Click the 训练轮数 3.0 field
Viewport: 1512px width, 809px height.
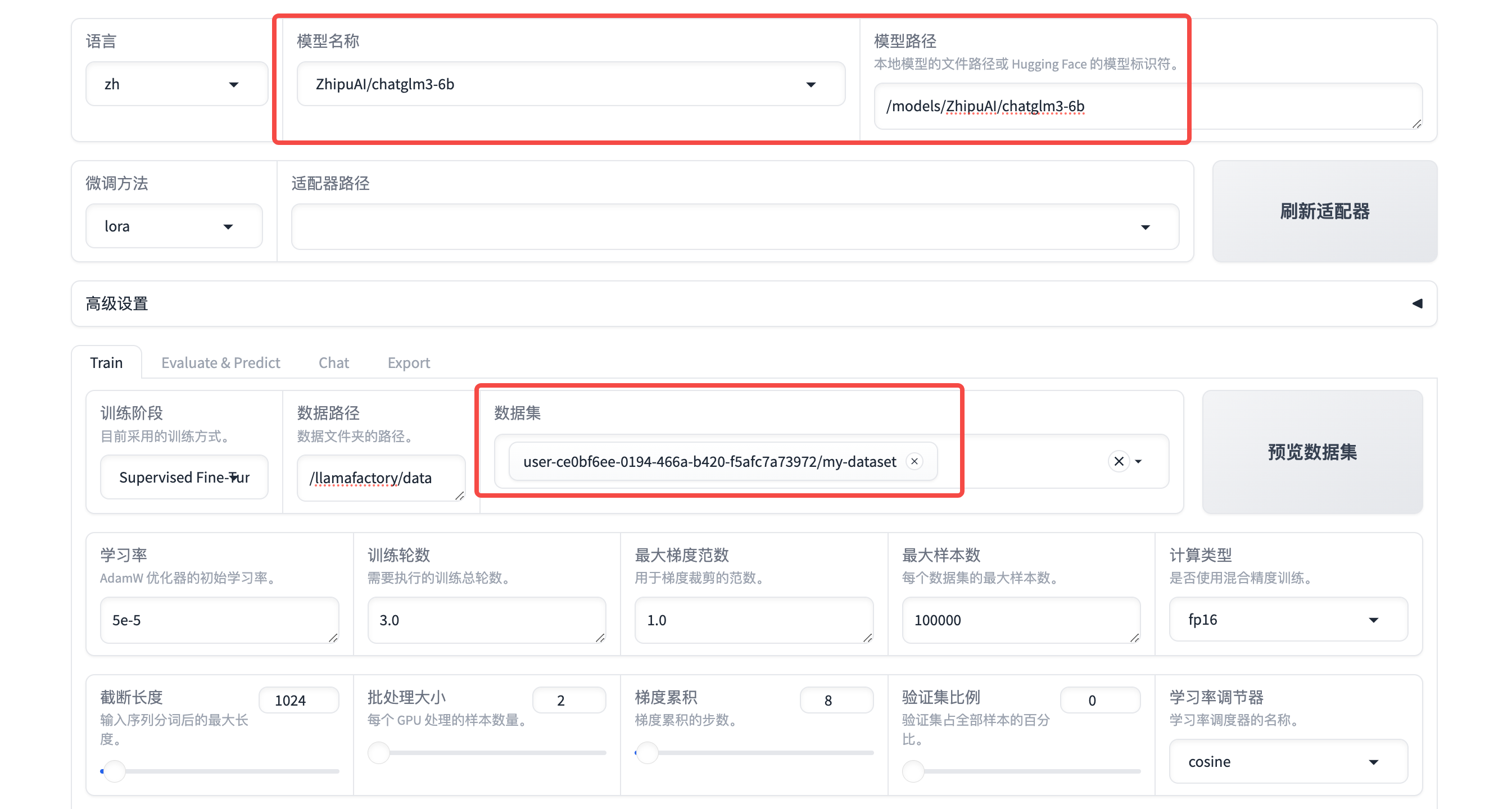tap(487, 620)
